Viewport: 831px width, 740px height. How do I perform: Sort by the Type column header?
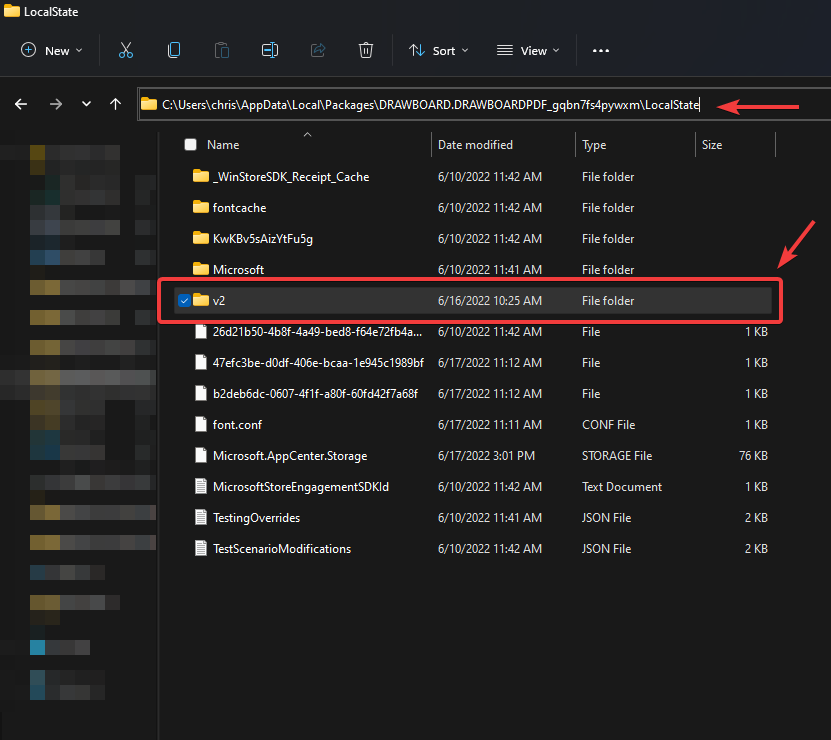[x=594, y=145]
